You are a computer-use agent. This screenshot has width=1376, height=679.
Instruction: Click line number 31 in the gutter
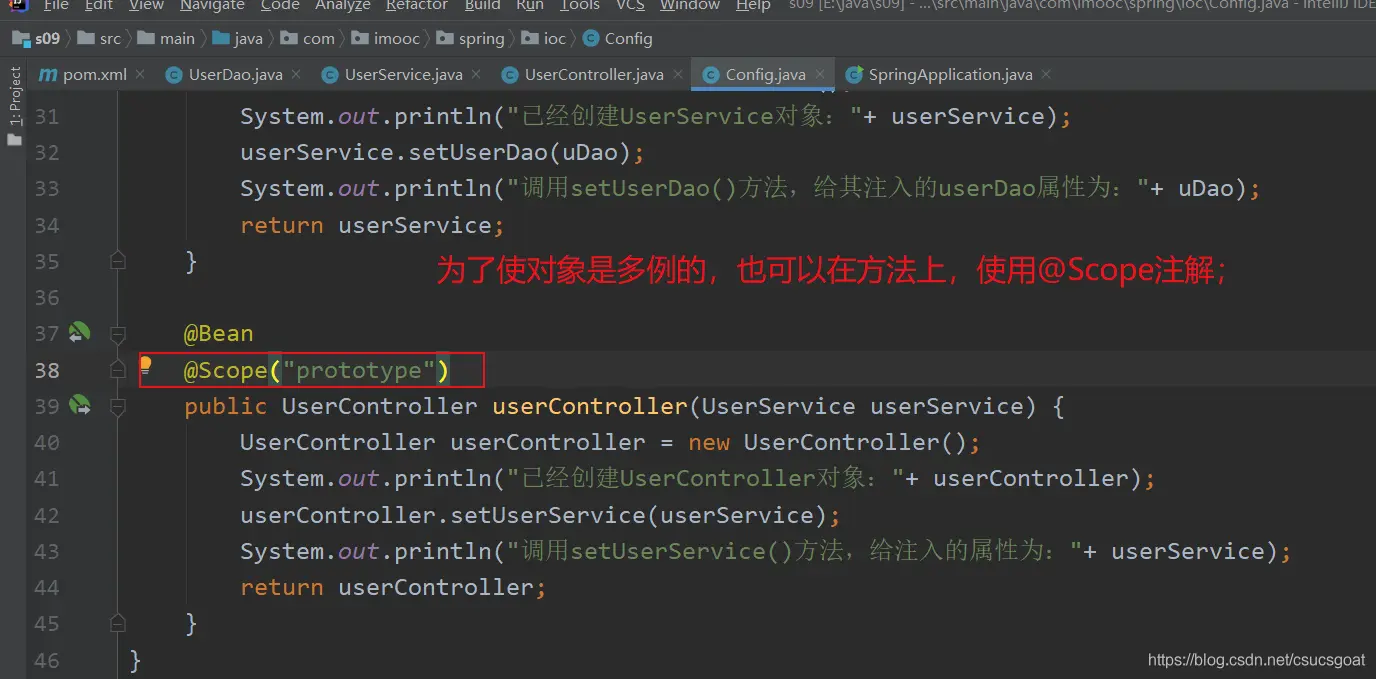(x=47, y=116)
